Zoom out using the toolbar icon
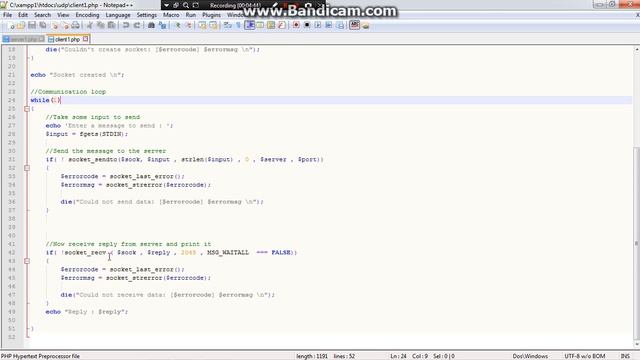 click(188, 25)
